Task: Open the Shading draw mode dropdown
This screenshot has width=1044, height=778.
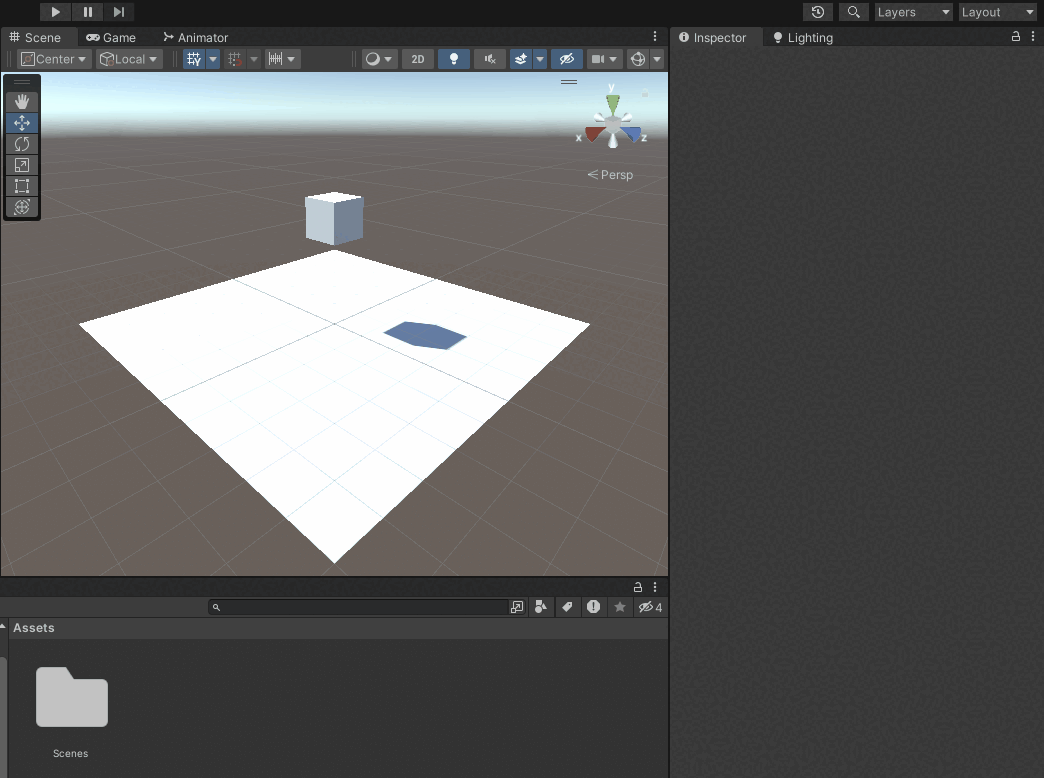Action: 379,59
